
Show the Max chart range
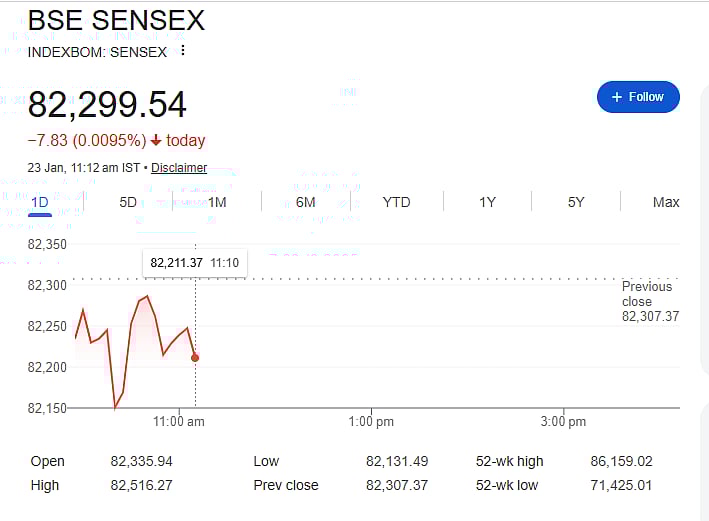click(666, 202)
